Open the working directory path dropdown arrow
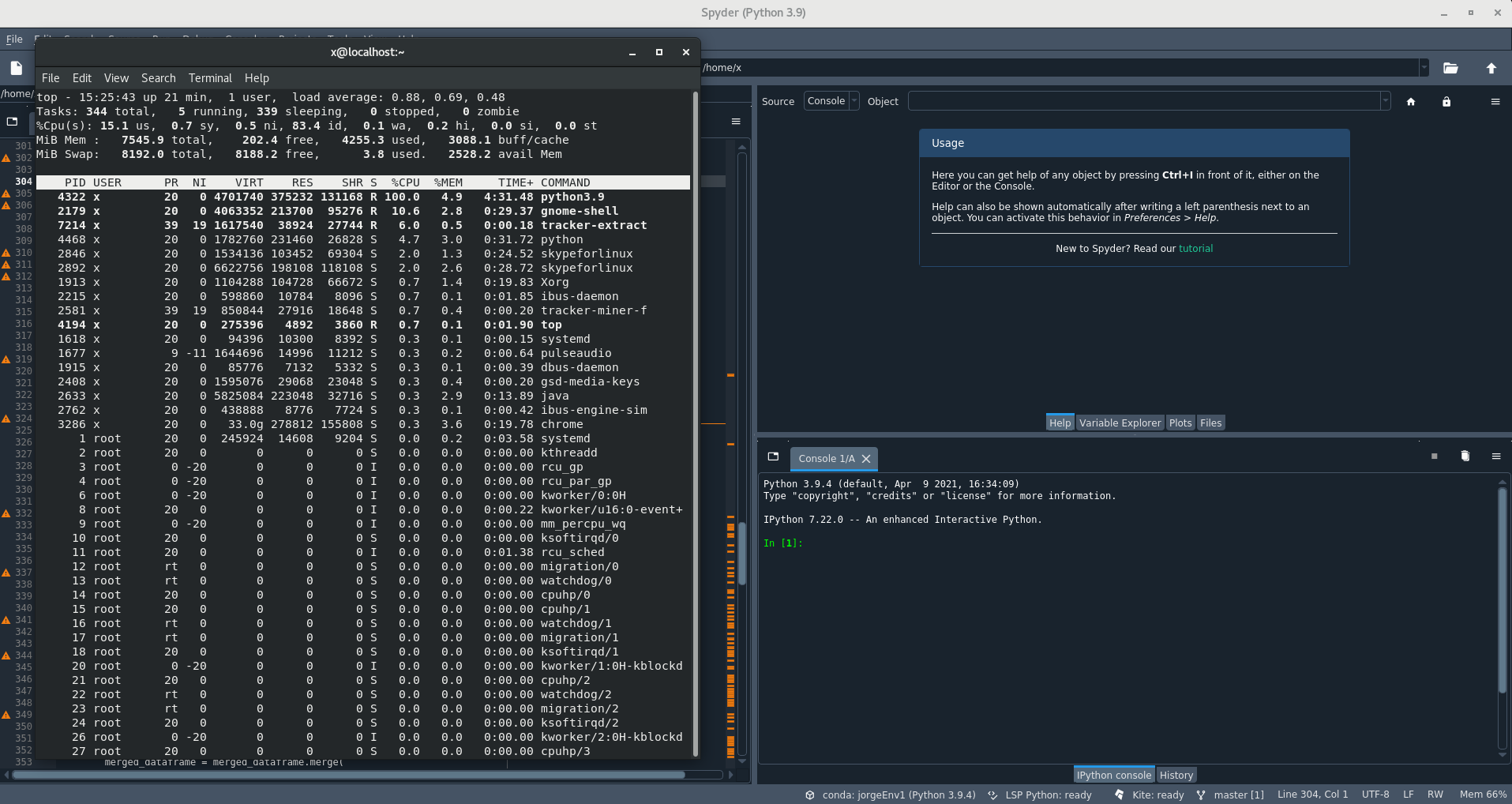The width and height of the screenshot is (1512, 804). click(1424, 67)
